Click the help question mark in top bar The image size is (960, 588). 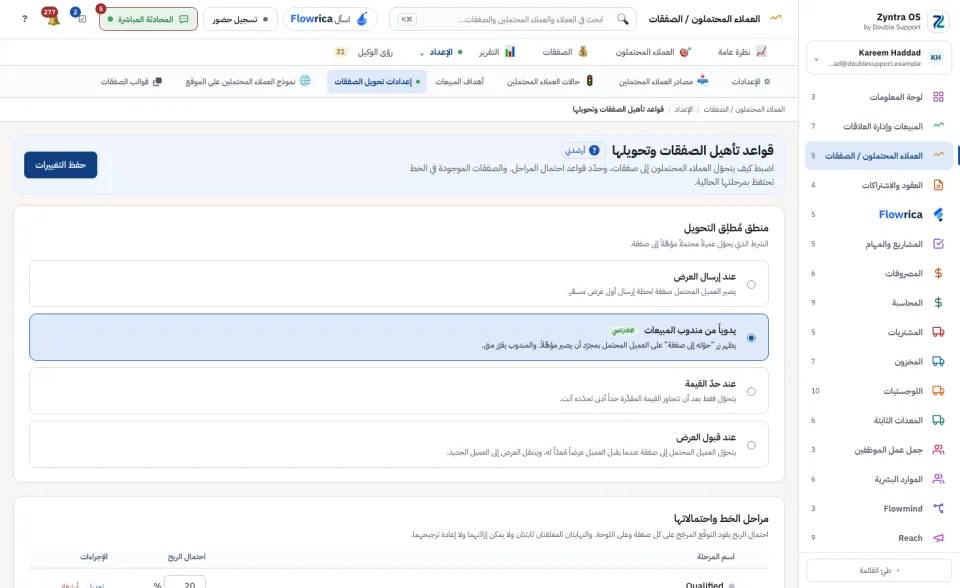[24, 19]
